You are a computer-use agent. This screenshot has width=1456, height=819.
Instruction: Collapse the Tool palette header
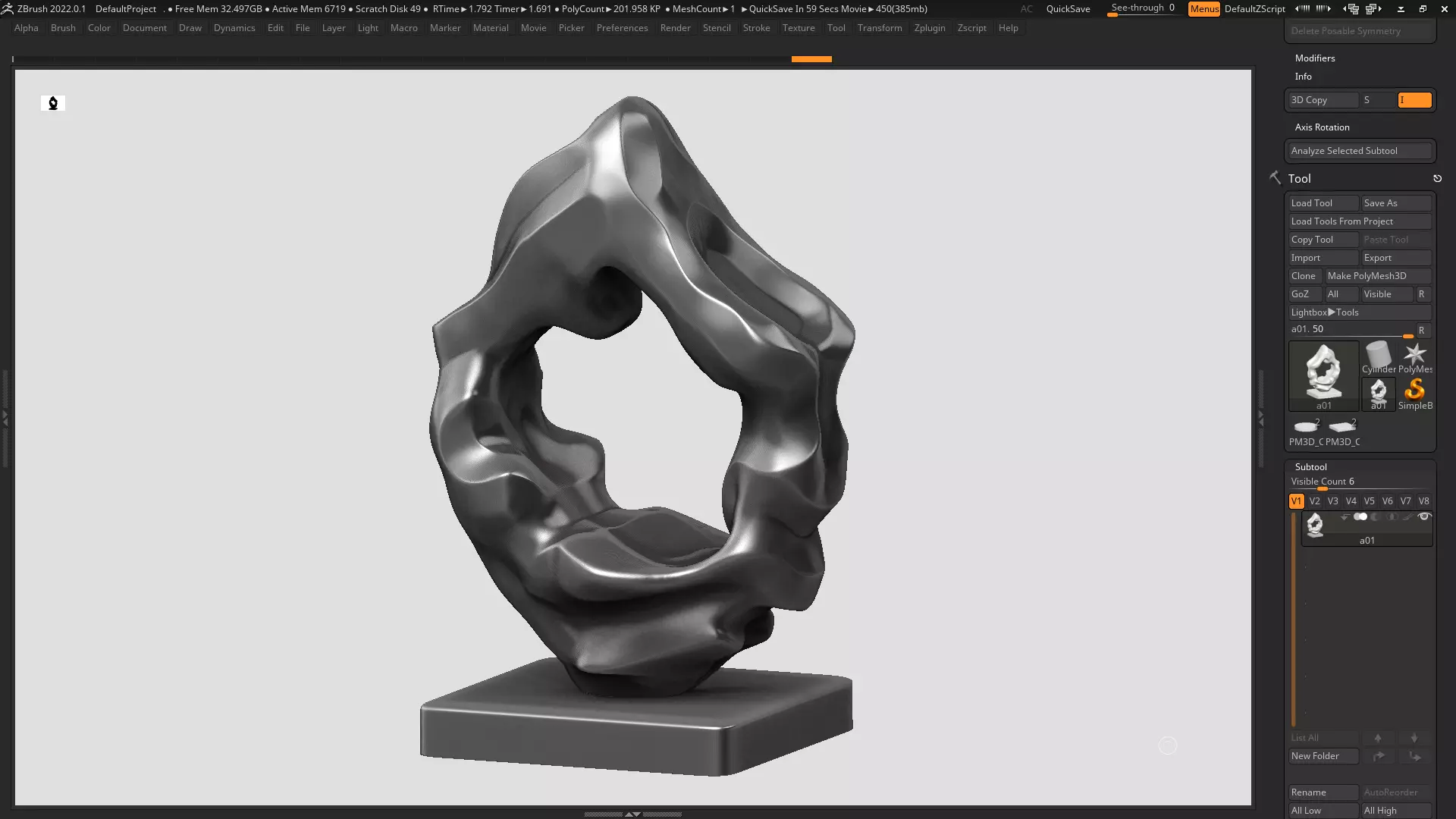tap(1299, 179)
